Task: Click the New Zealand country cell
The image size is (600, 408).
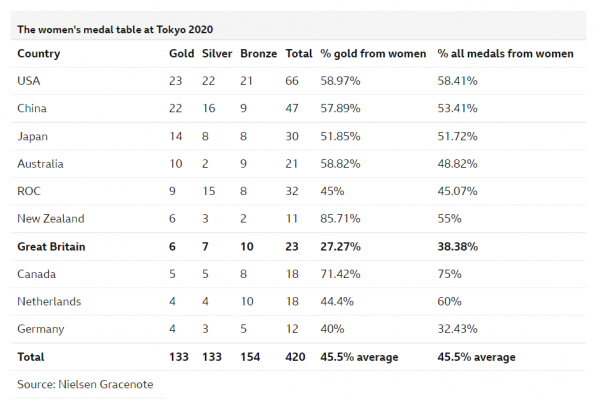Action: (x=51, y=219)
